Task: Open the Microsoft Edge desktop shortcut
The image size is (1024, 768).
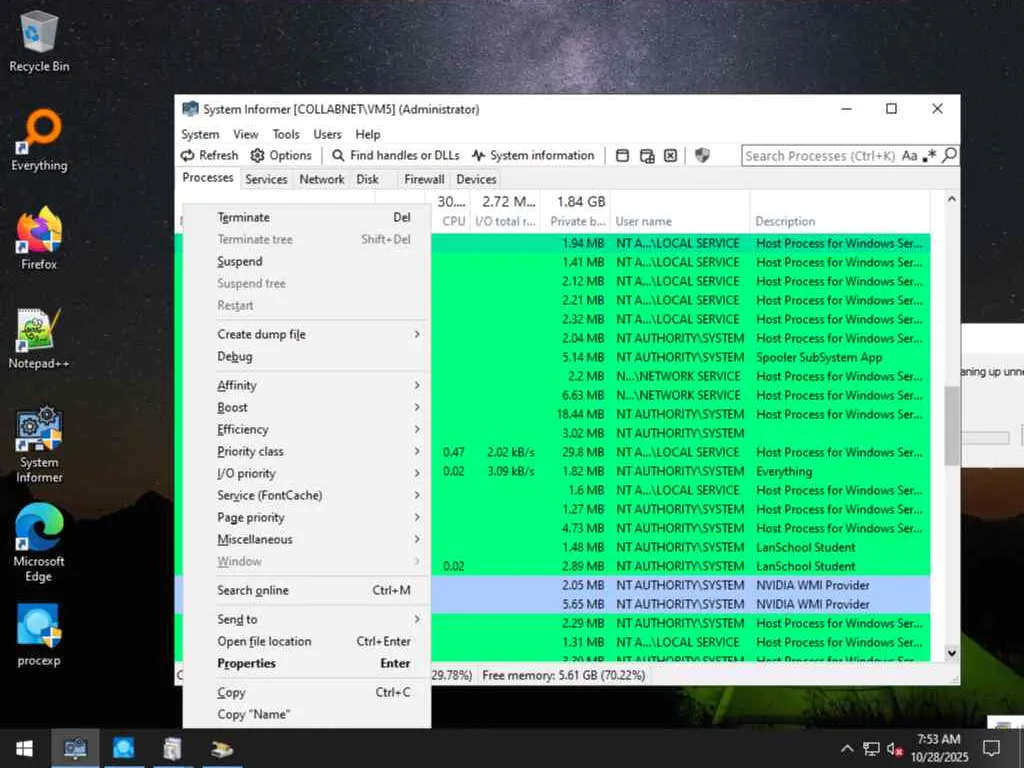Action: (x=39, y=543)
